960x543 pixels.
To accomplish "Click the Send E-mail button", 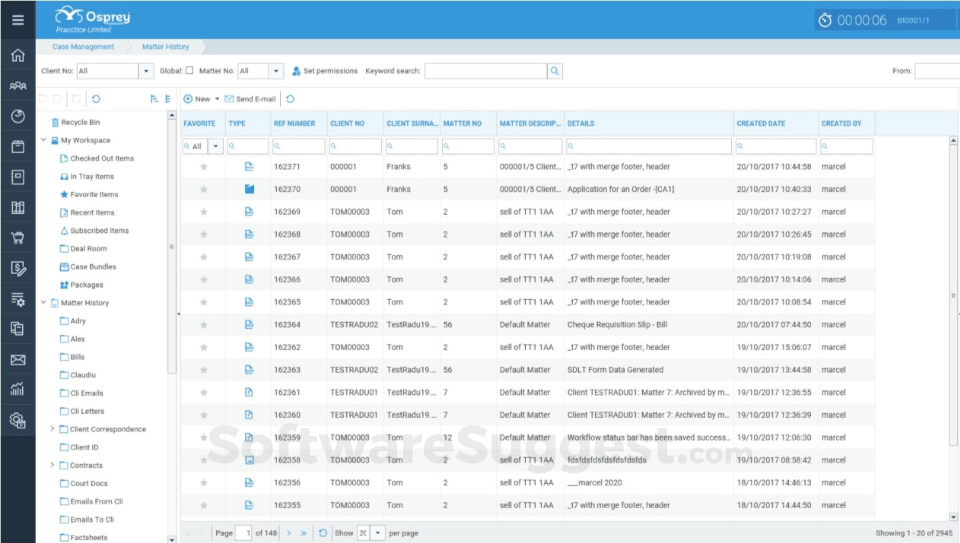I will pos(249,99).
